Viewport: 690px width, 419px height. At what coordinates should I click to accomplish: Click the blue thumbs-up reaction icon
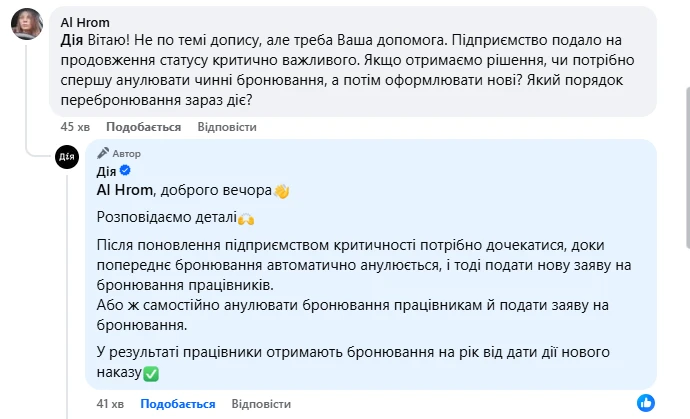[646, 402]
